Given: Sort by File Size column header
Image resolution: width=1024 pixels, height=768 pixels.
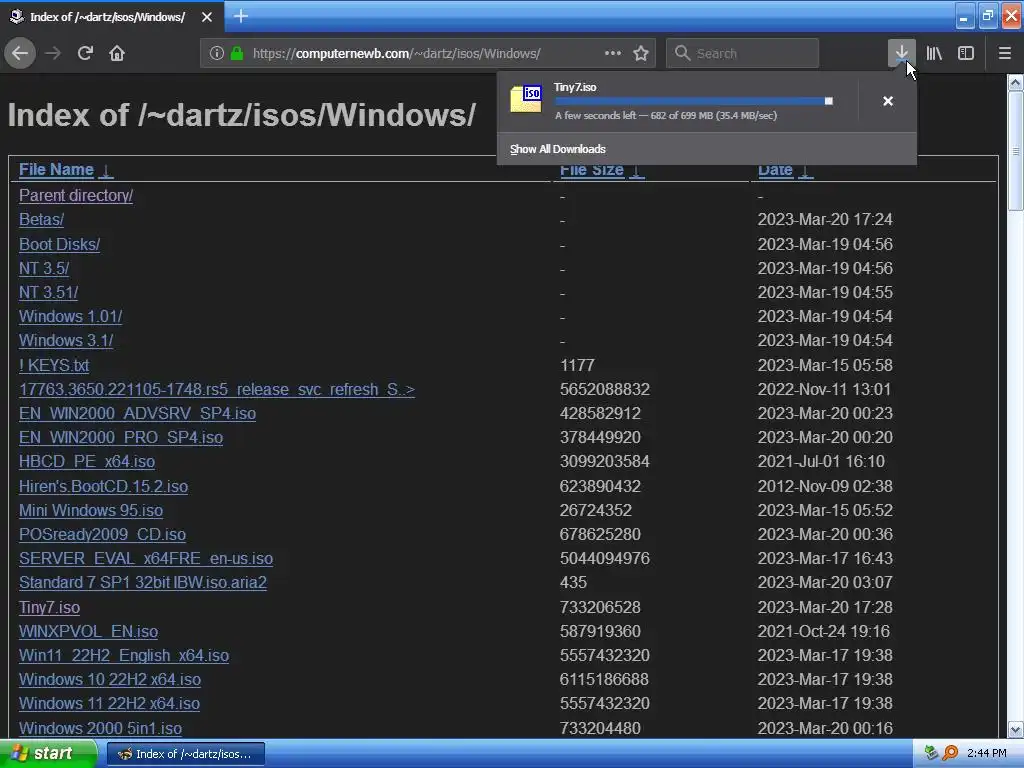Looking at the screenshot, I should (592, 170).
